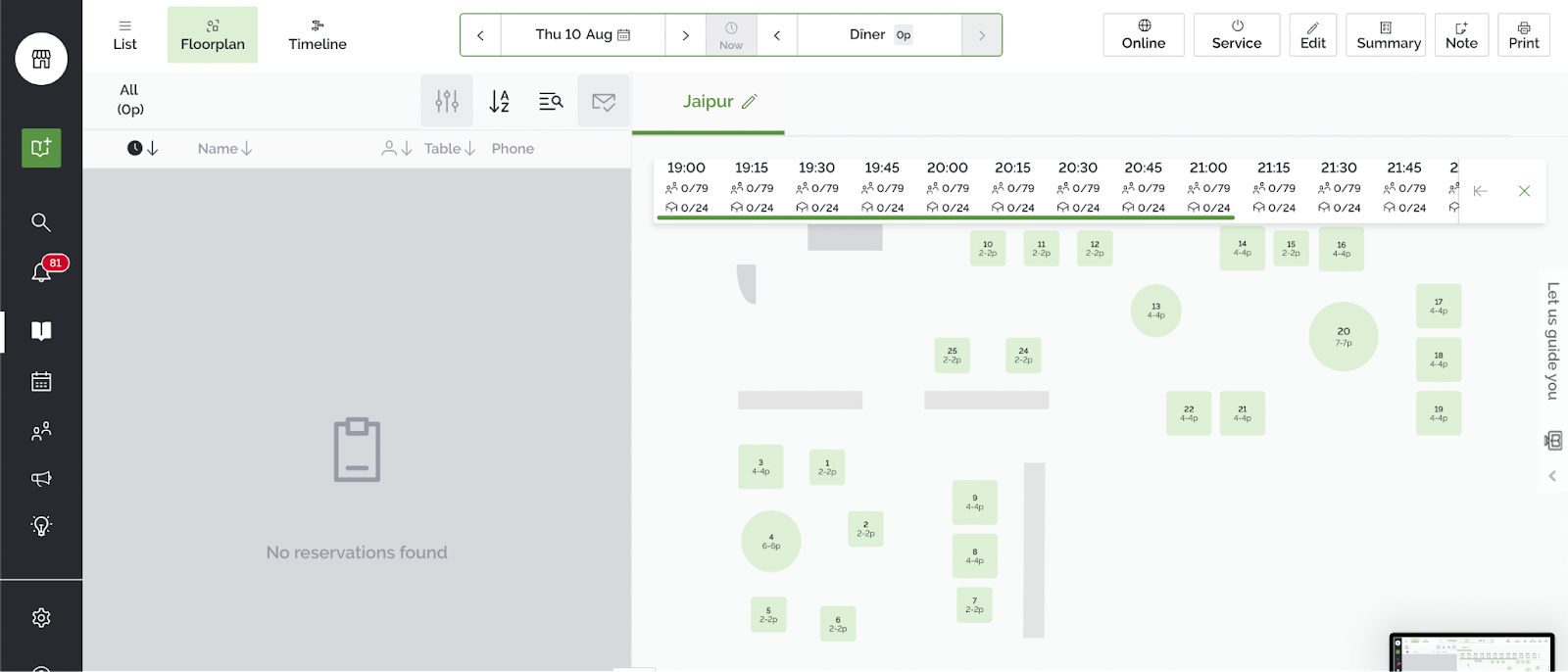Sort reservations by Name column
This screenshot has height=672, width=1568.
click(x=224, y=149)
